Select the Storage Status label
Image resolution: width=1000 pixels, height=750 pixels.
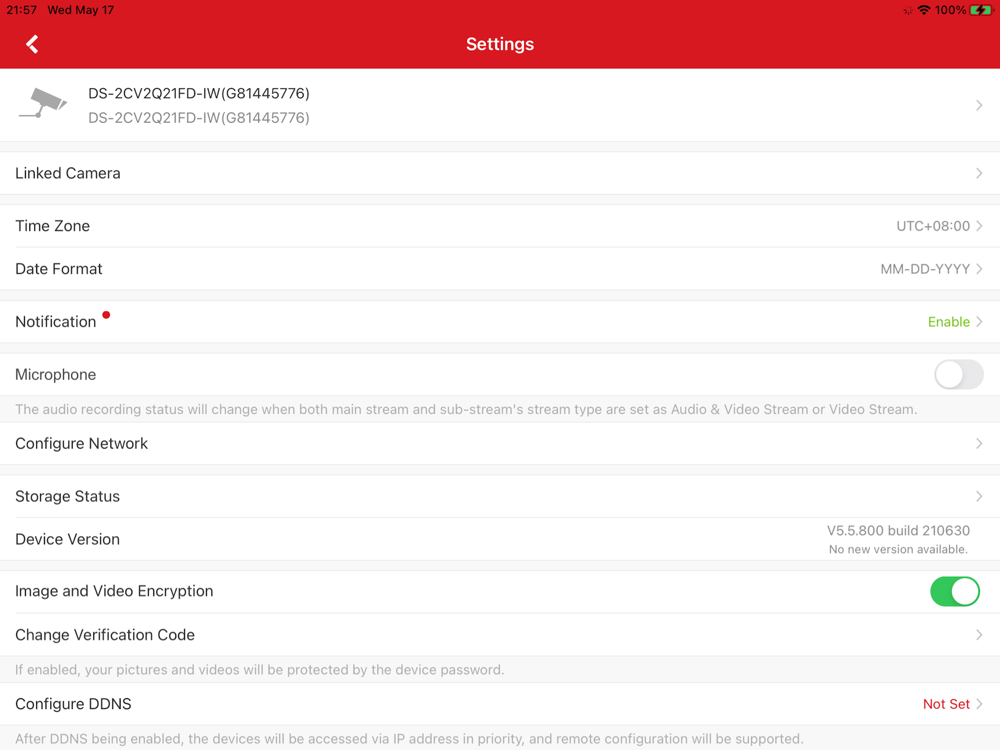[x=68, y=496]
